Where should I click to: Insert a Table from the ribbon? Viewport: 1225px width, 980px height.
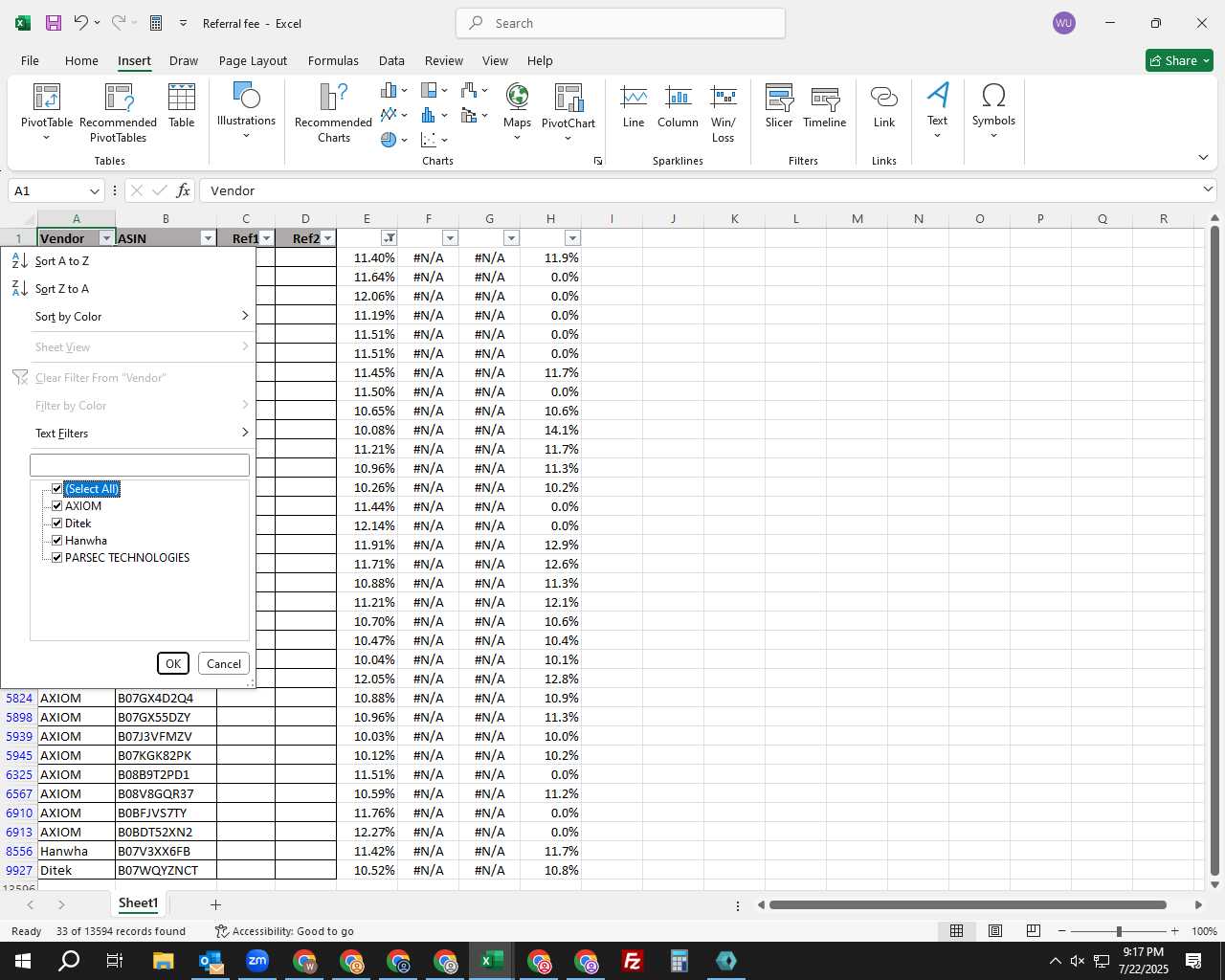181,105
